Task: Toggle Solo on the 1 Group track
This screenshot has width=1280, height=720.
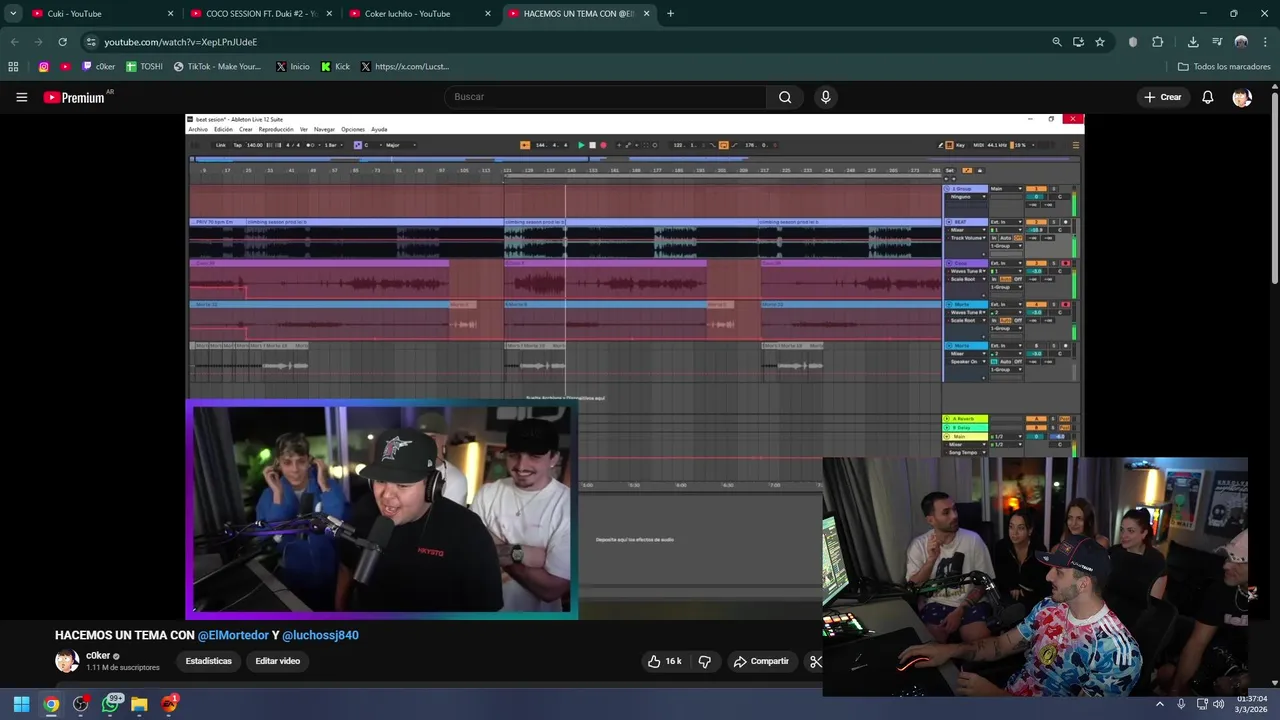Action: coord(1054,189)
